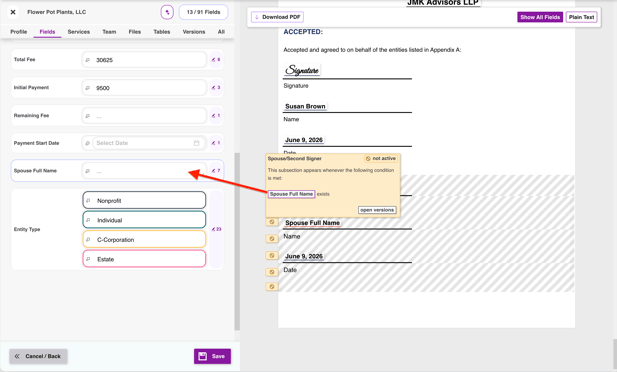
Task: Open the Files tab
Action: (135, 31)
